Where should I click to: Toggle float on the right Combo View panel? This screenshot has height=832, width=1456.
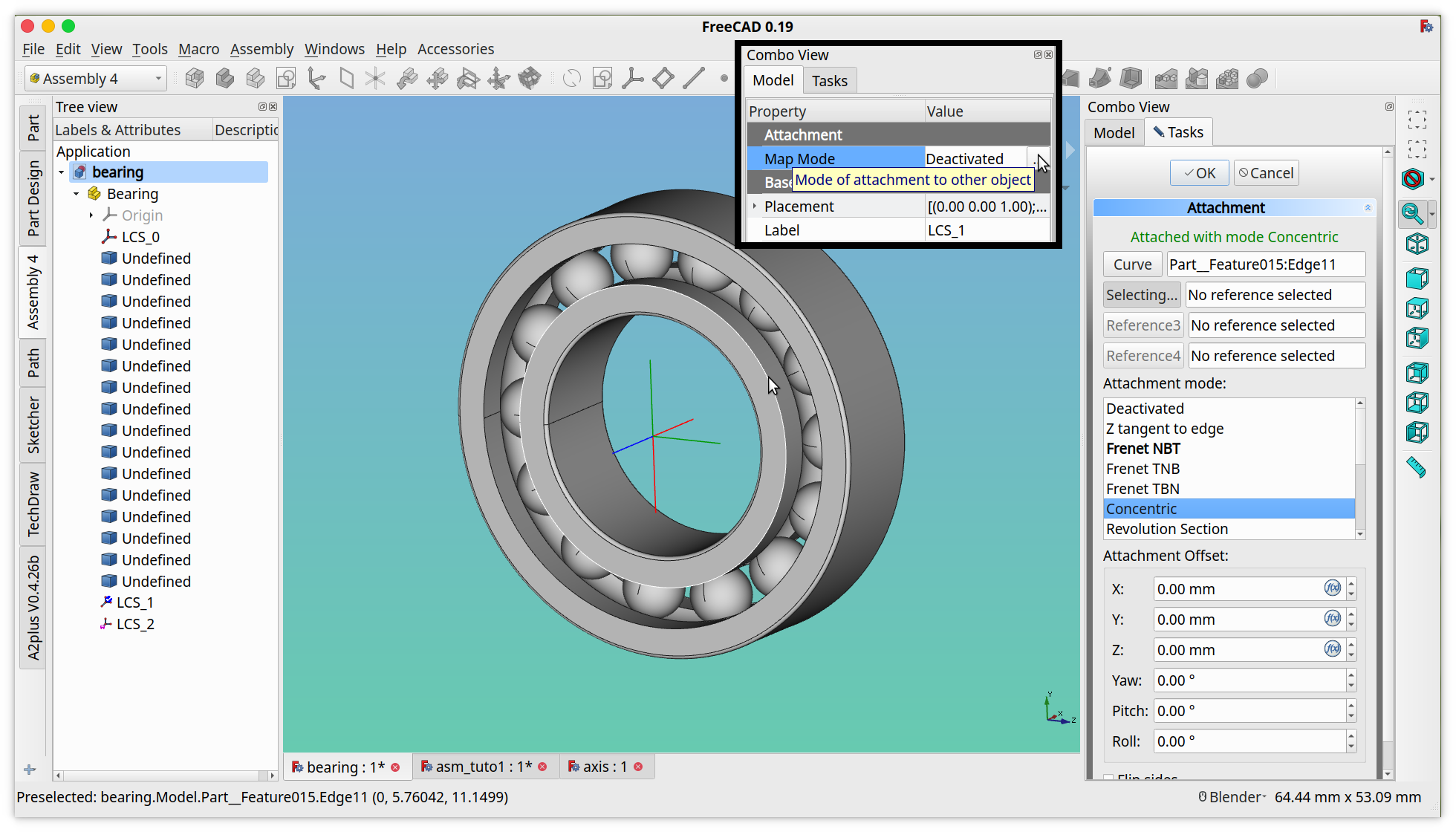click(1389, 107)
